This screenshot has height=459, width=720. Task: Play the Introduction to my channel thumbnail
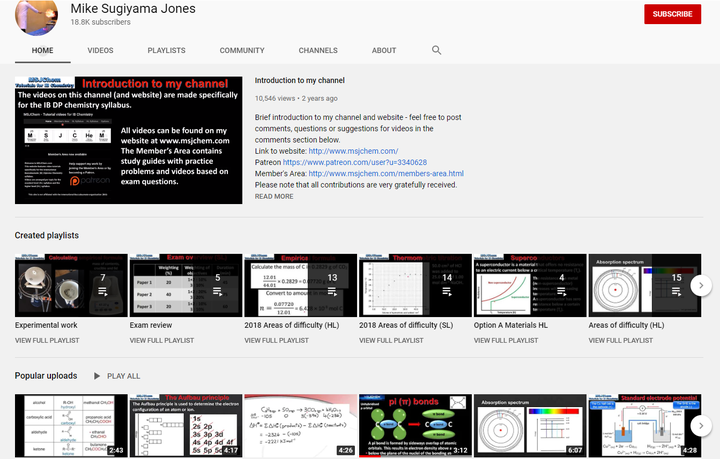(129, 140)
